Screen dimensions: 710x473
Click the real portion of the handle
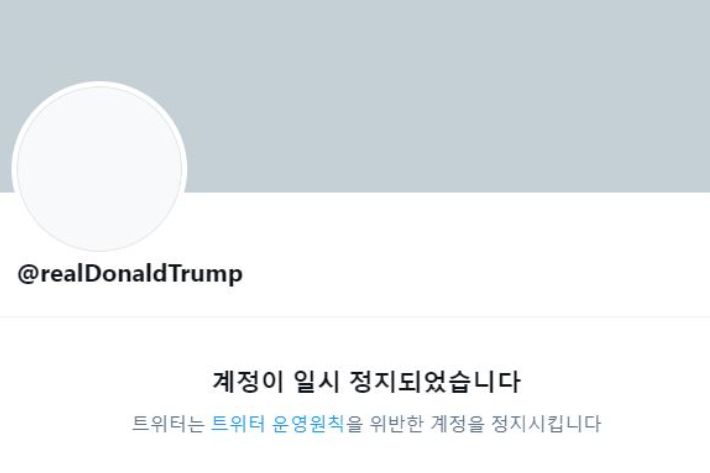click(x=62, y=273)
